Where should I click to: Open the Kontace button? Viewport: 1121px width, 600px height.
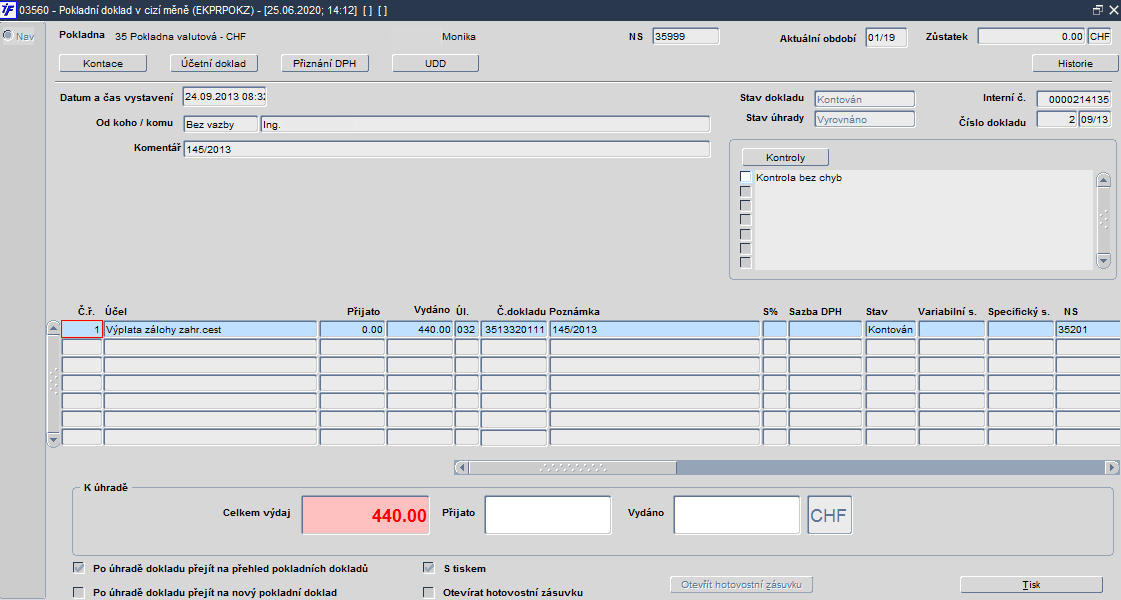pyautogui.click(x=103, y=64)
